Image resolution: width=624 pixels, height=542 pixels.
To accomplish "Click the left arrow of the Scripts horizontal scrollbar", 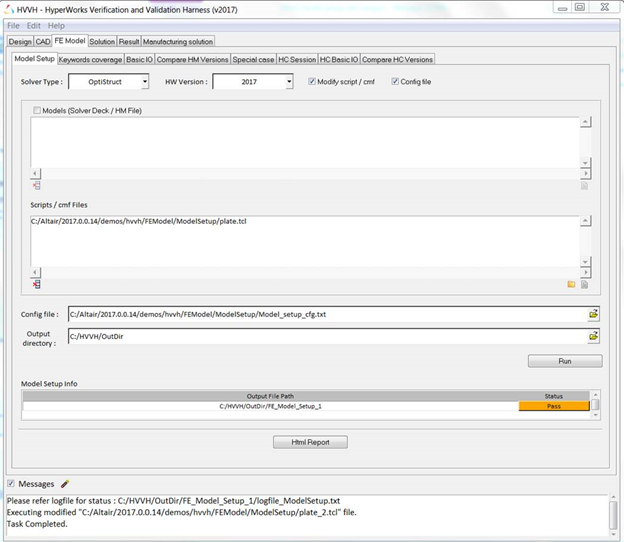I will 35,273.
